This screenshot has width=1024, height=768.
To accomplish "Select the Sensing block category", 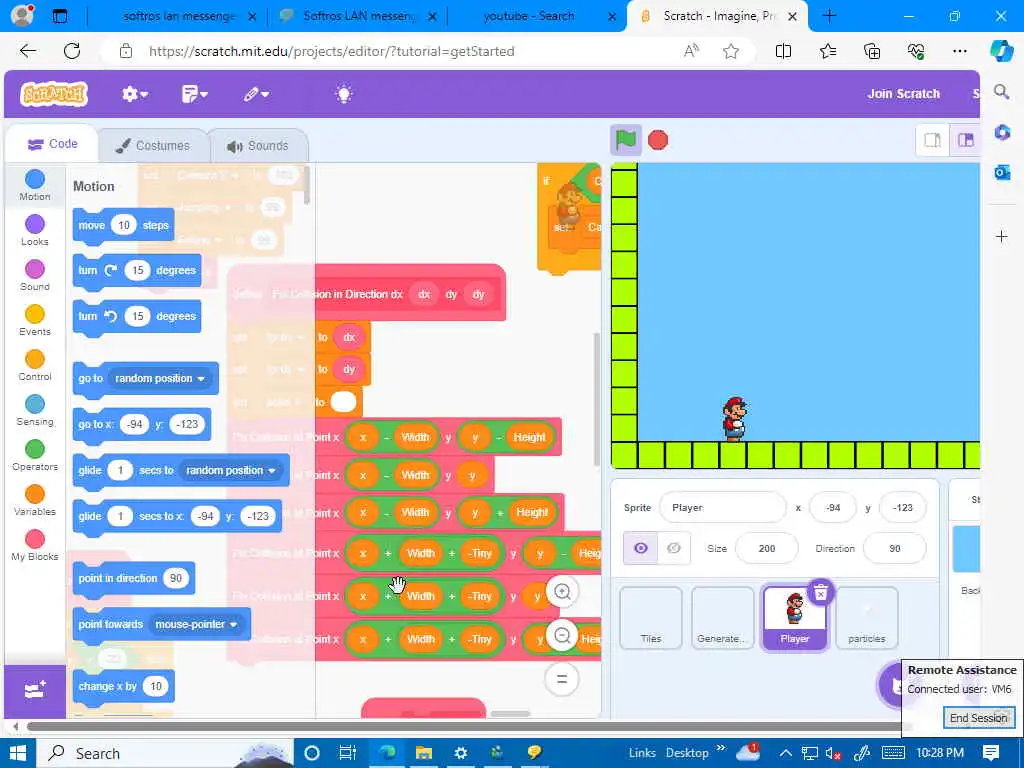I will pyautogui.click(x=35, y=411).
